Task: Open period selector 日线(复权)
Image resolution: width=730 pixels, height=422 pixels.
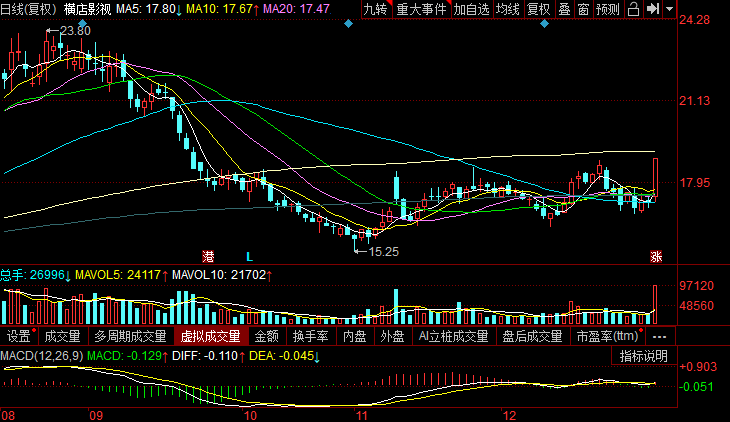Action: click(28, 9)
